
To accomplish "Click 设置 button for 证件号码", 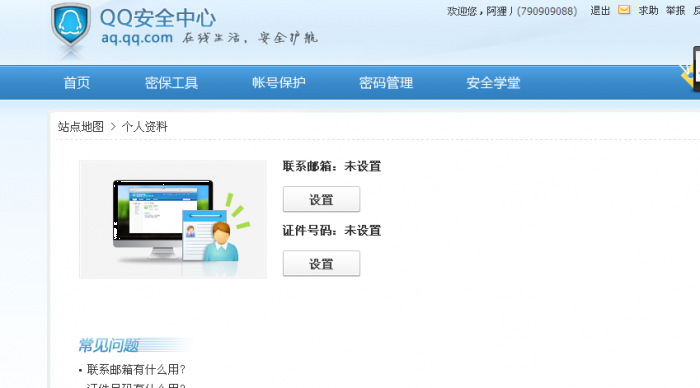I will [x=321, y=263].
